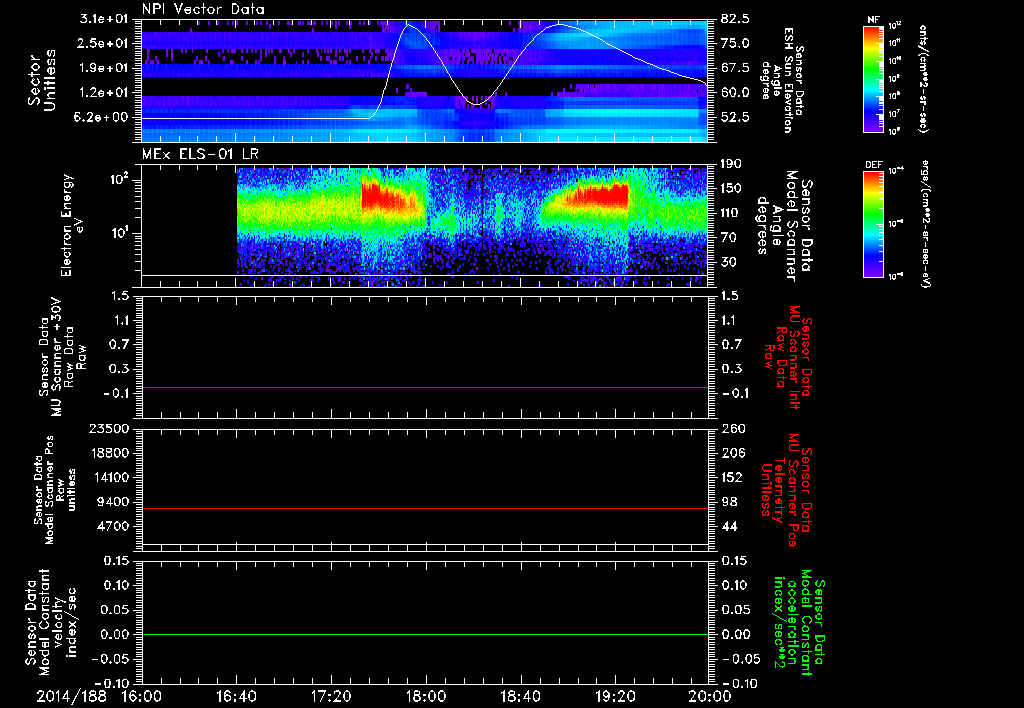Click the 'Model Scanner Pos Raw' axis title
The width and height of the screenshot is (1024, 708).
tap(55, 490)
